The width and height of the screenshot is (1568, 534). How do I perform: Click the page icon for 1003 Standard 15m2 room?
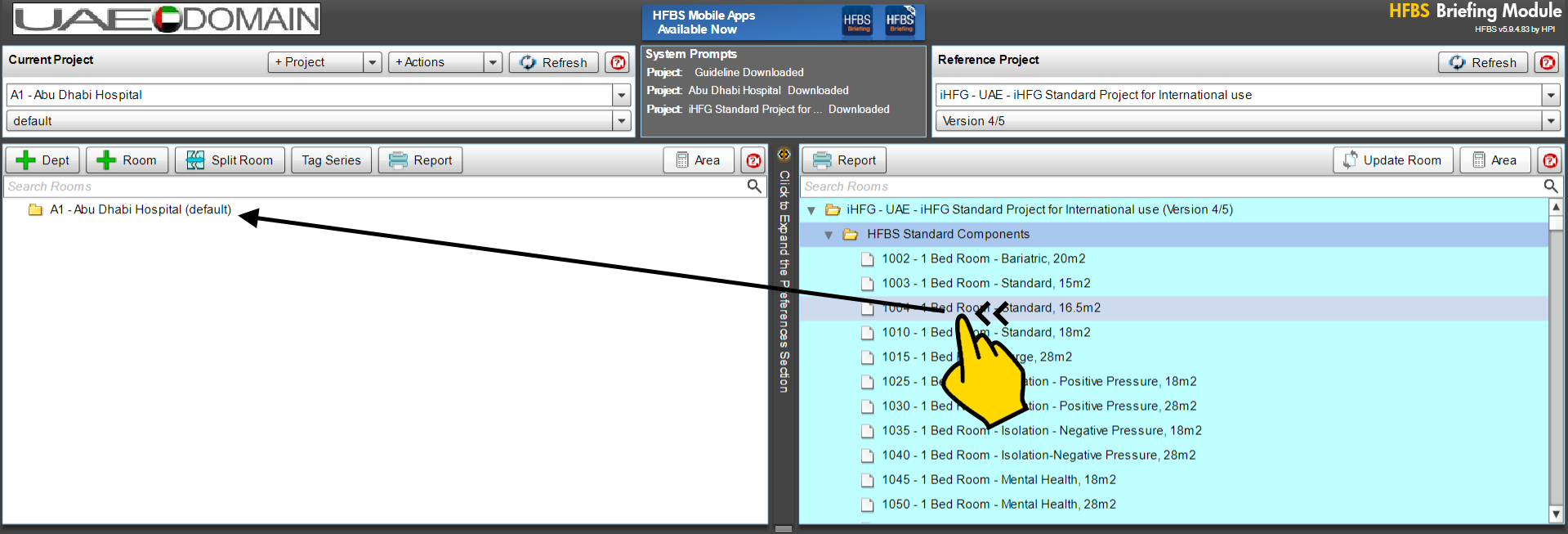click(x=868, y=284)
